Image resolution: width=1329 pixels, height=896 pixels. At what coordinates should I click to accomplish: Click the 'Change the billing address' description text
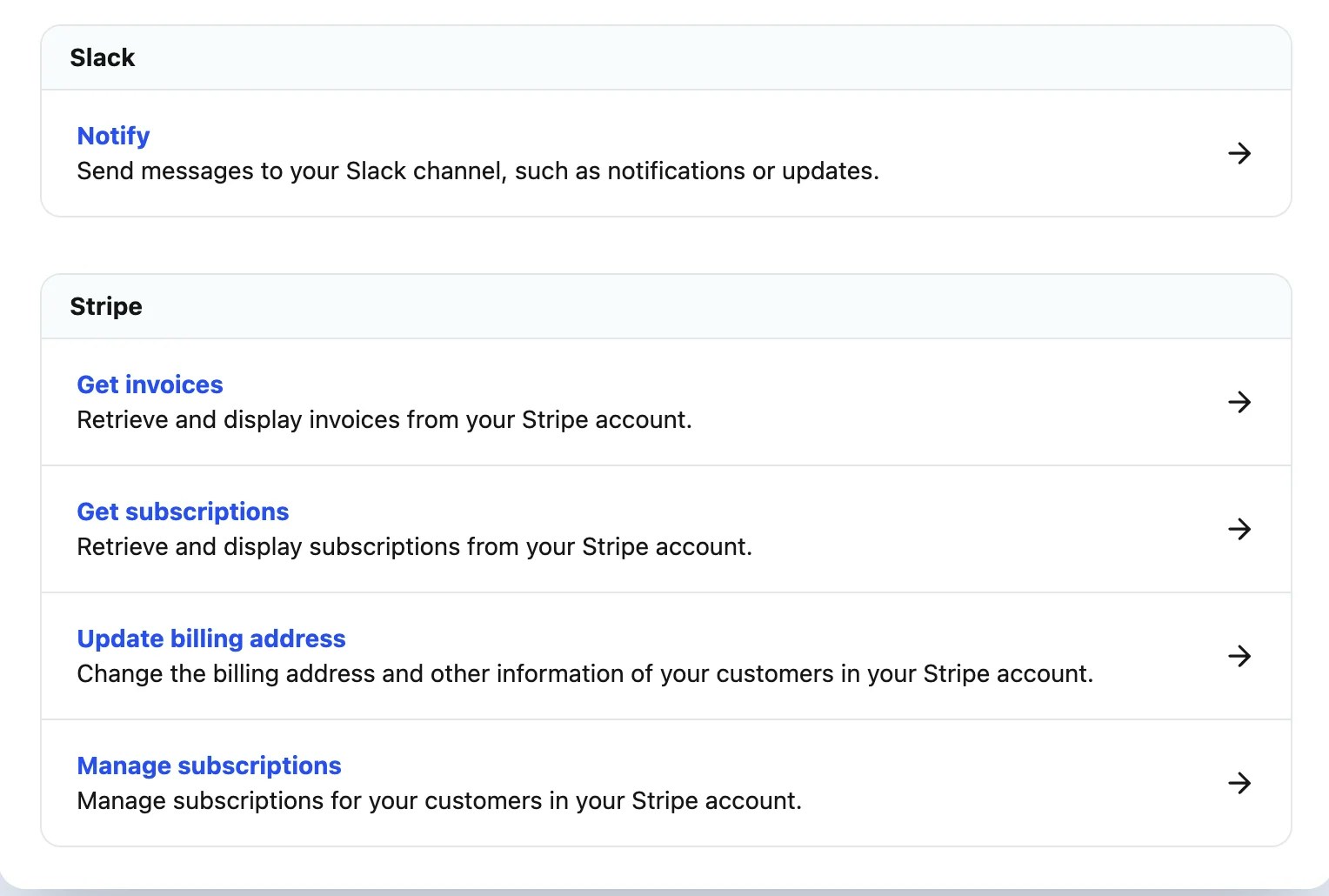coord(584,674)
